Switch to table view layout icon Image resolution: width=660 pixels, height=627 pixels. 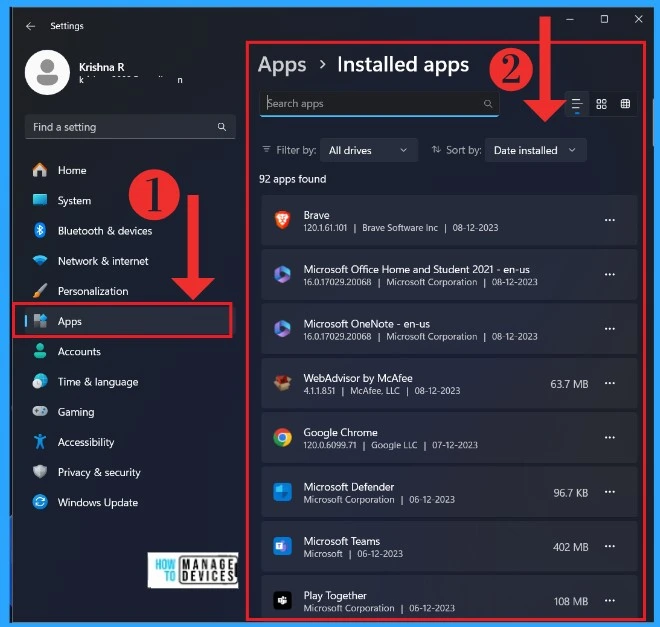625,104
